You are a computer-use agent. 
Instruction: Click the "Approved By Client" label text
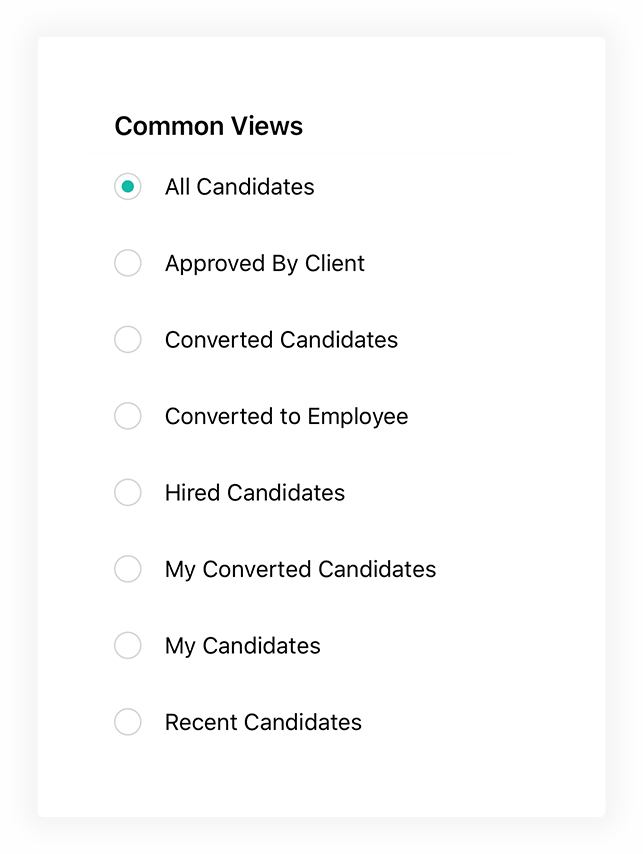coord(265,263)
